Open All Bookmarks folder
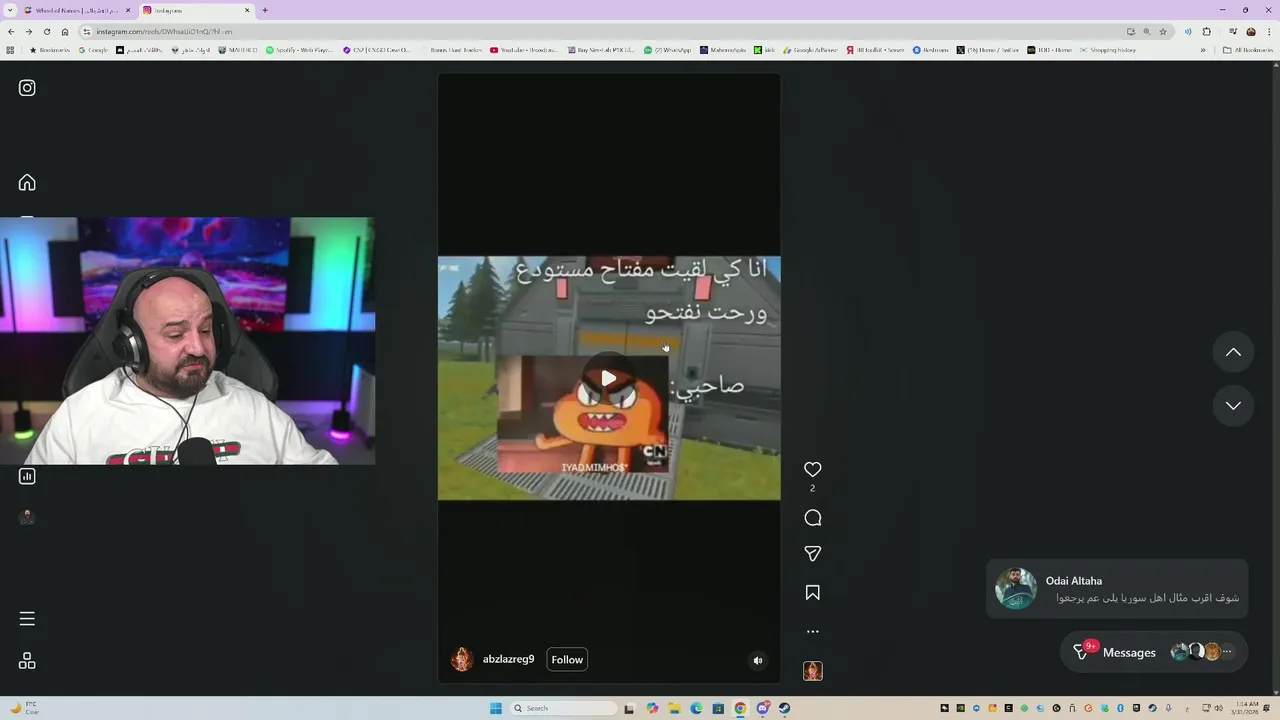The image size is (1280, 720). click(1249, 50)
